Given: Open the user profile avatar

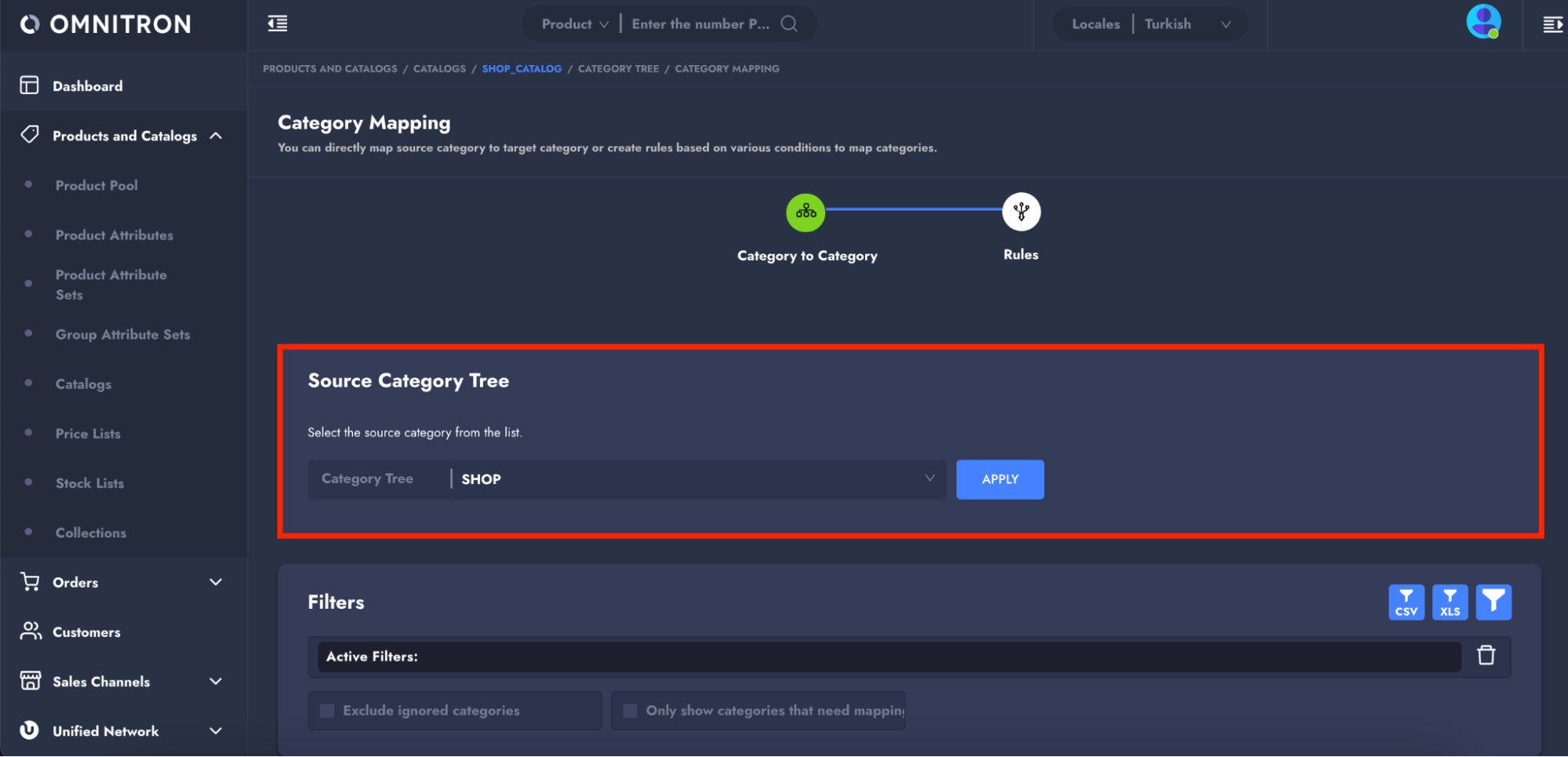Looking at the screenshot, I should coord(1483,22).
